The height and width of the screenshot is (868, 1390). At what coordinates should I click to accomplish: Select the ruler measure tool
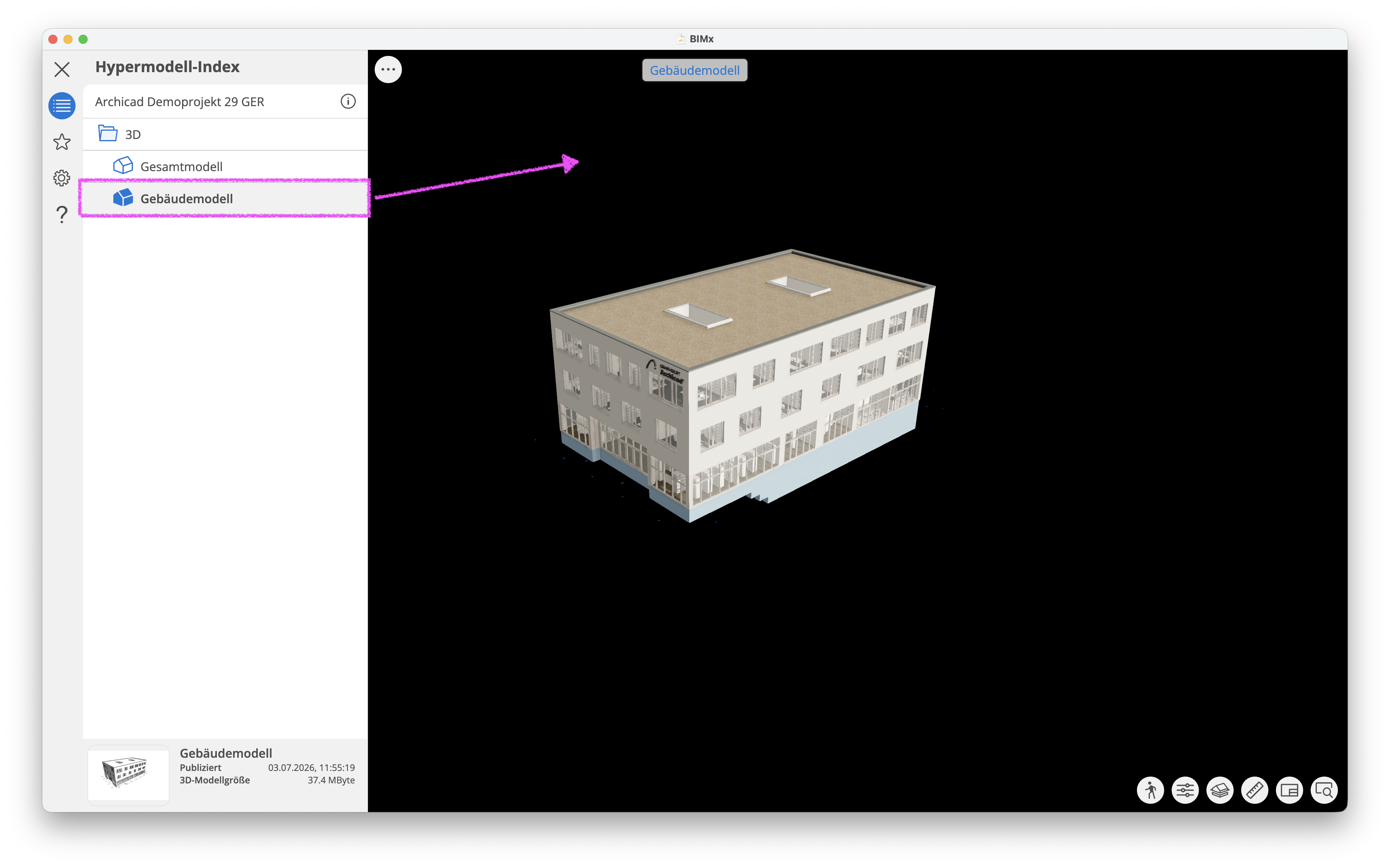click(x=1254, y=791)
